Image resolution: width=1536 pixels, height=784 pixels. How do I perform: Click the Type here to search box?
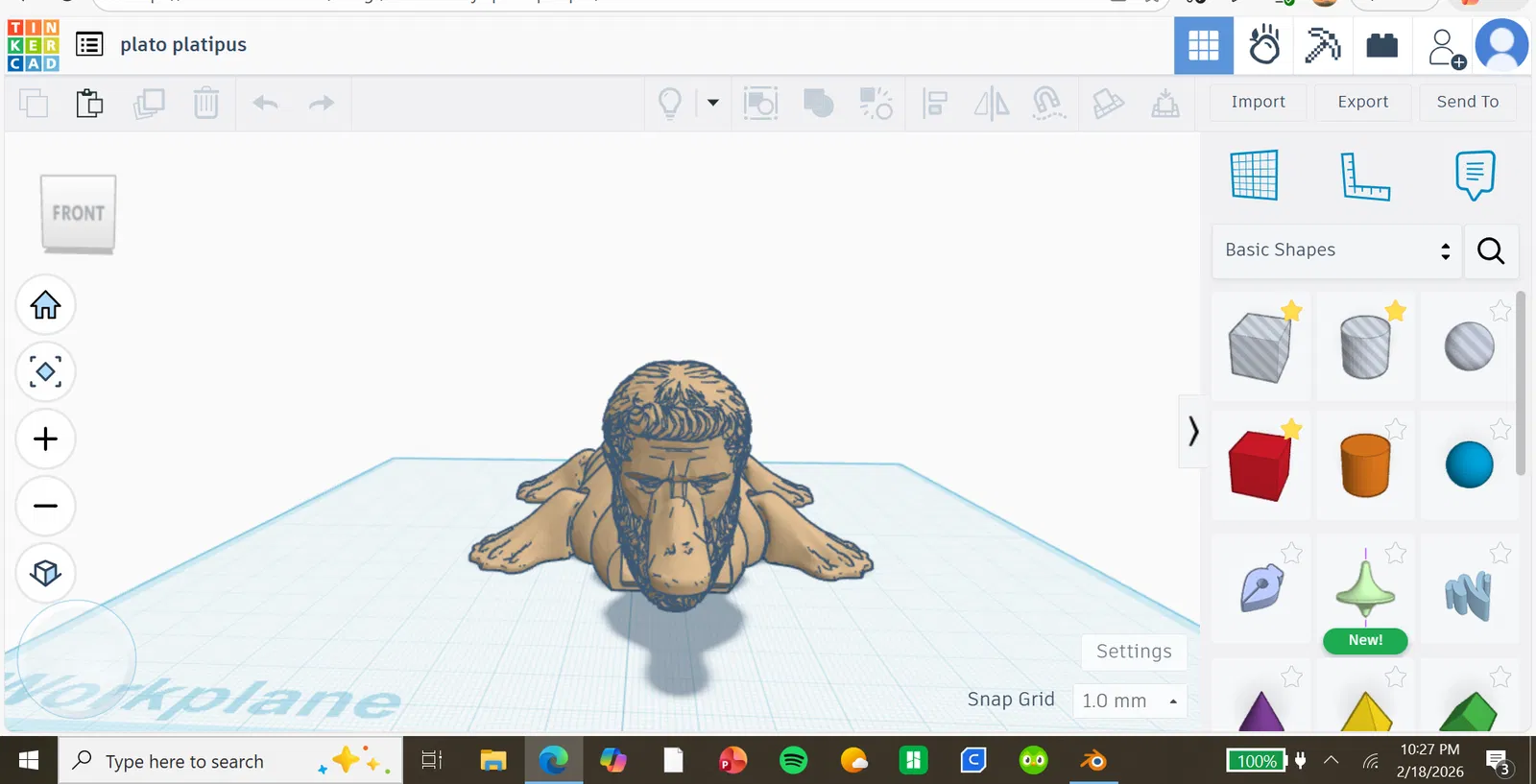coord(230,761)
